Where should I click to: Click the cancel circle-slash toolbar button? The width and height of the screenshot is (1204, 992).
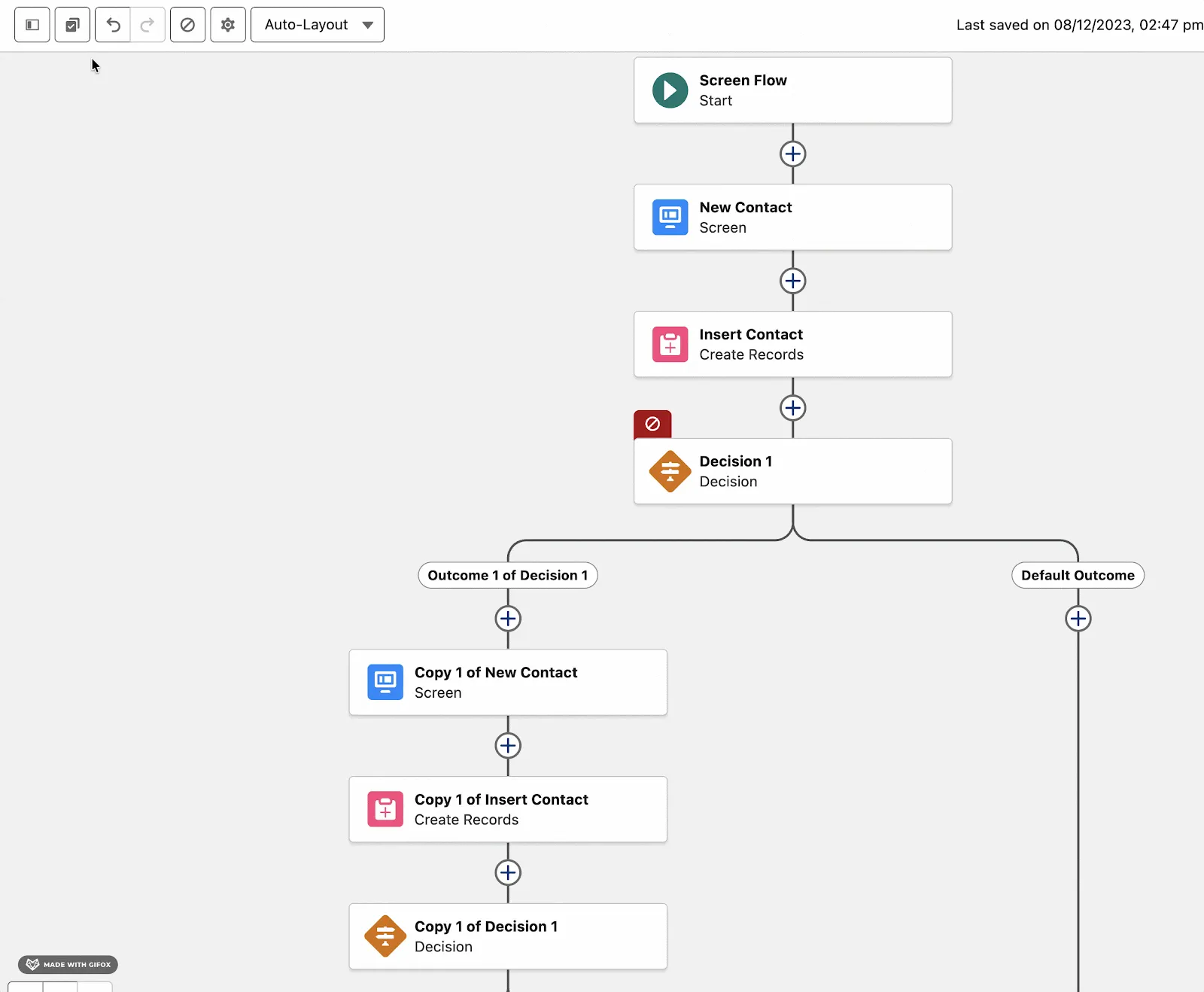click(x=188, y=25)
